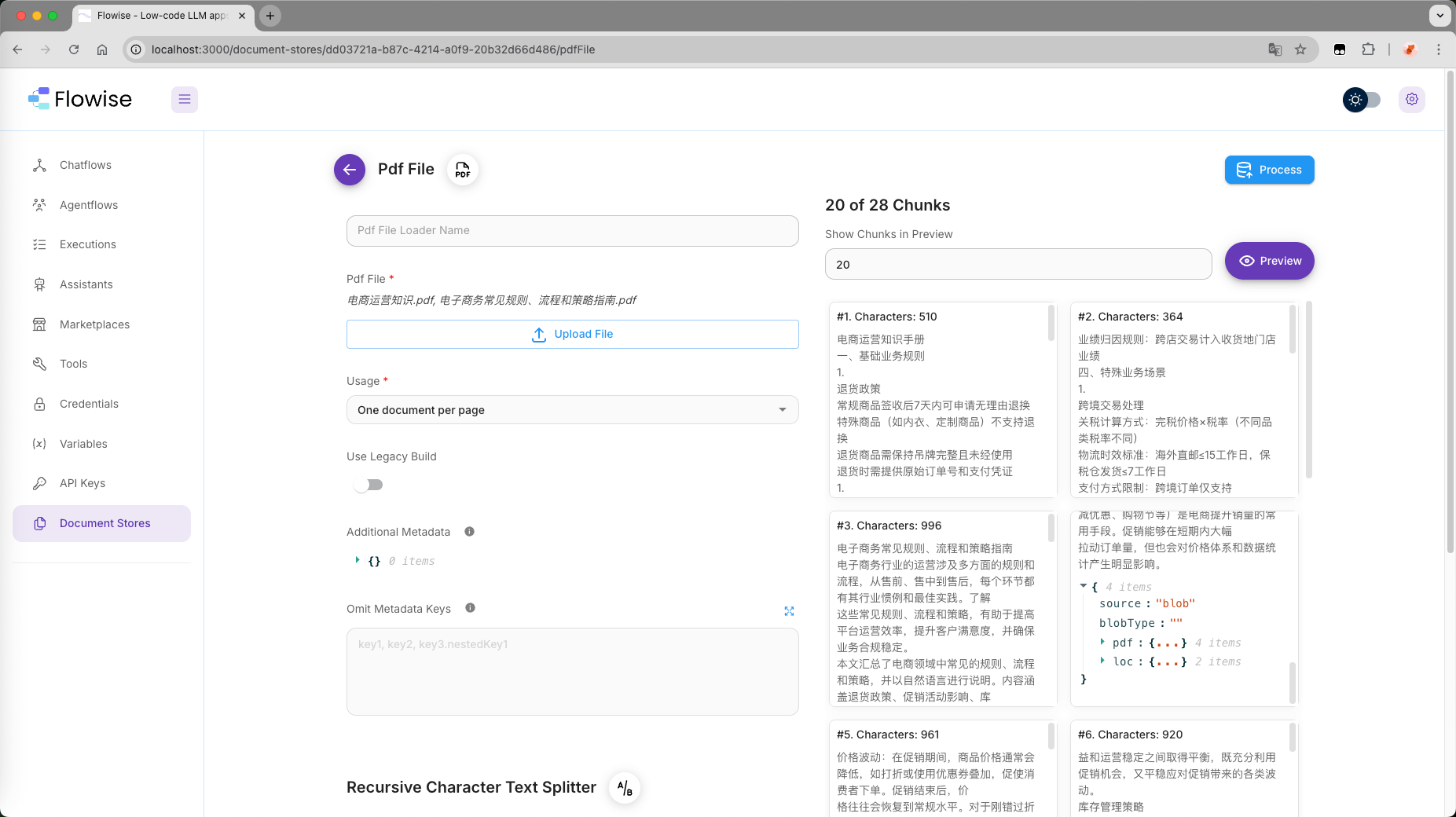The height and width of the screenshot is (817, 1456).
Task: Switch the dark mode toggle in the header
Action: click(x=1362, y=100)
